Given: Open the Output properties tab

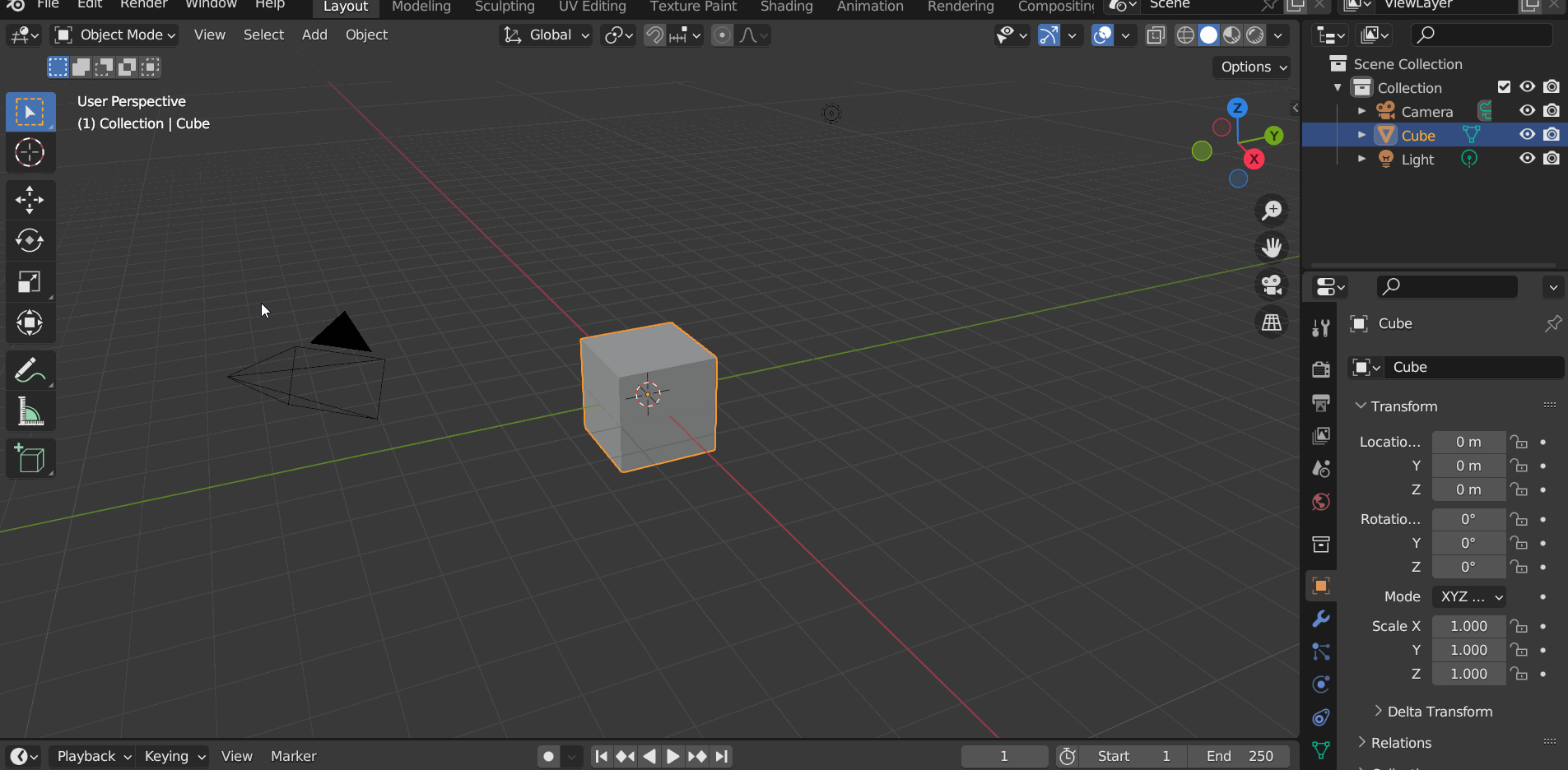Looking at the screenshot, I should 1321,402.
